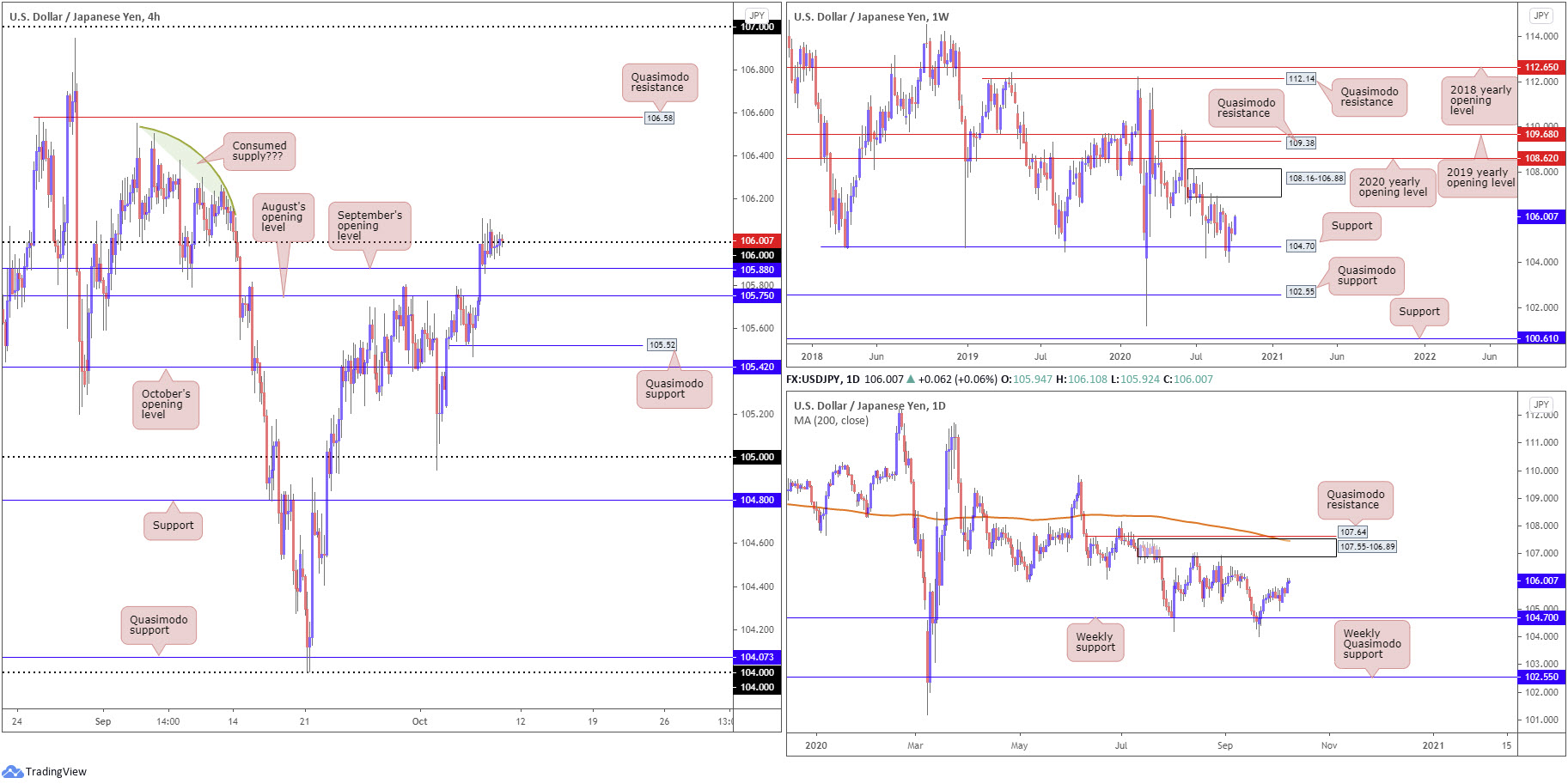1568x784 pixels.
Task: Click the '2018 yearly opening level' callout
Action: (x=1480, y=100)
